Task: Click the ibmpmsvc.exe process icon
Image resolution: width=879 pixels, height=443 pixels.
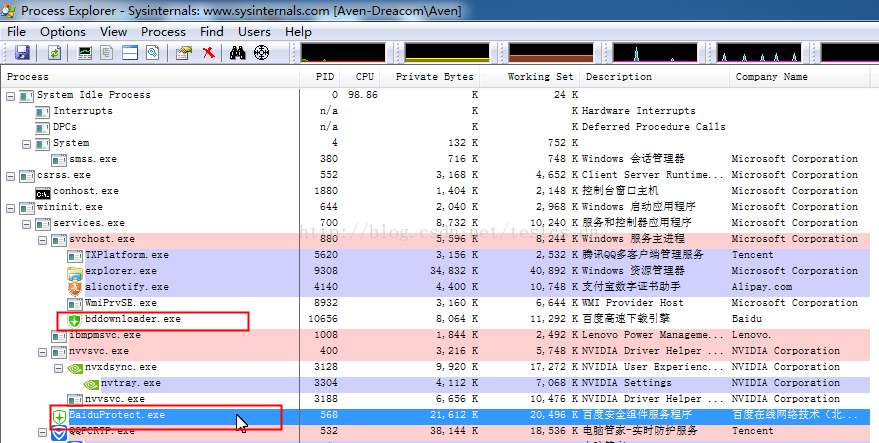Action: 59,336
